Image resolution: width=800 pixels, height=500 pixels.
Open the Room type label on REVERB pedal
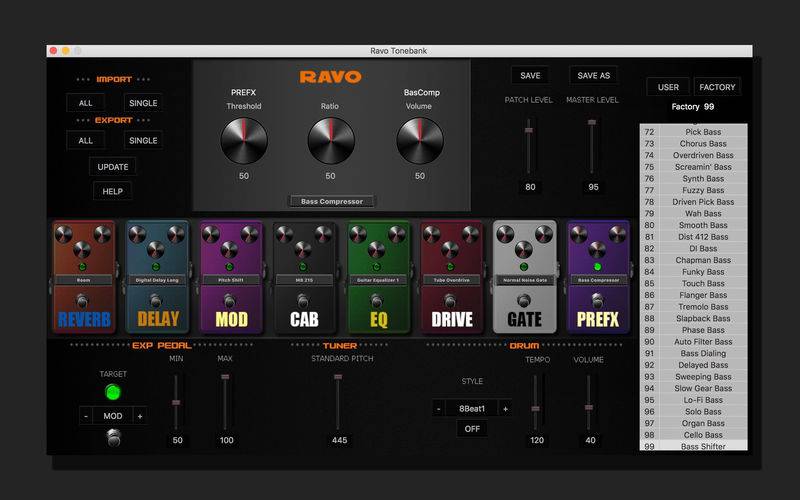click(83, 280)
